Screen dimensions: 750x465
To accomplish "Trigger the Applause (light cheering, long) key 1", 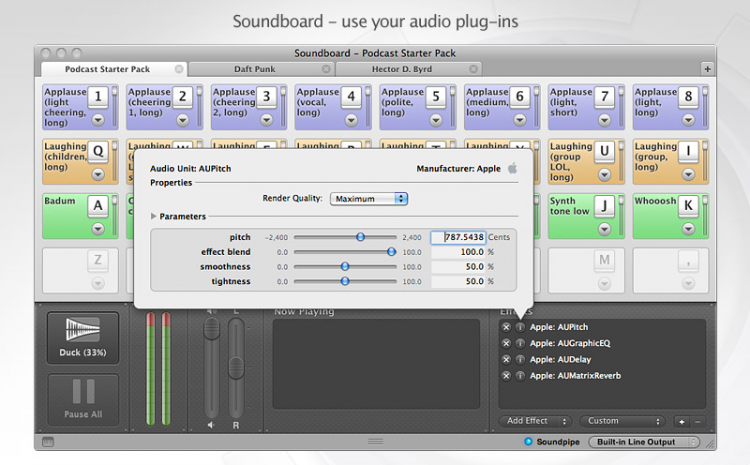I will 97,97.
